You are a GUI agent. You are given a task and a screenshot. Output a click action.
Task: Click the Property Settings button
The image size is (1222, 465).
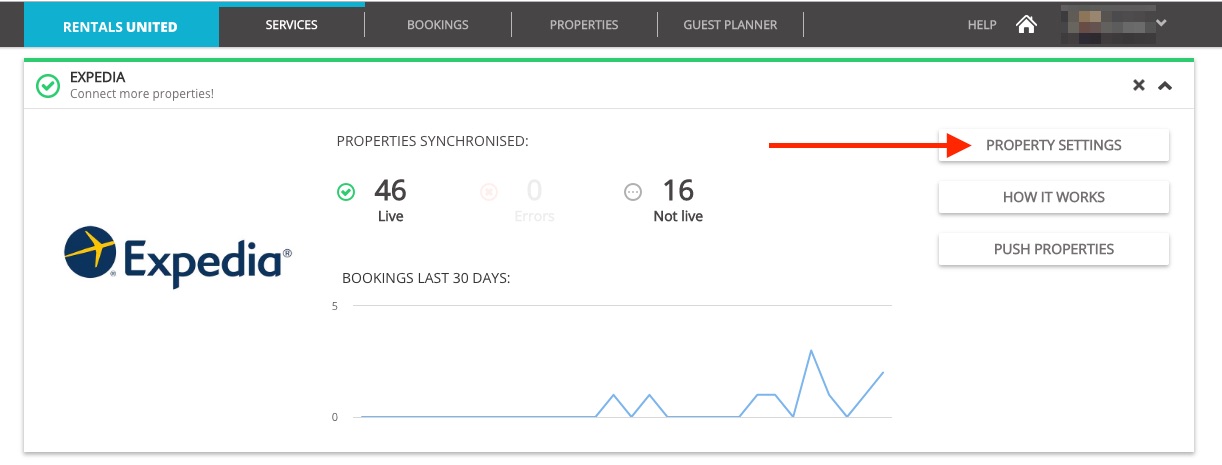click(1054, 145)
